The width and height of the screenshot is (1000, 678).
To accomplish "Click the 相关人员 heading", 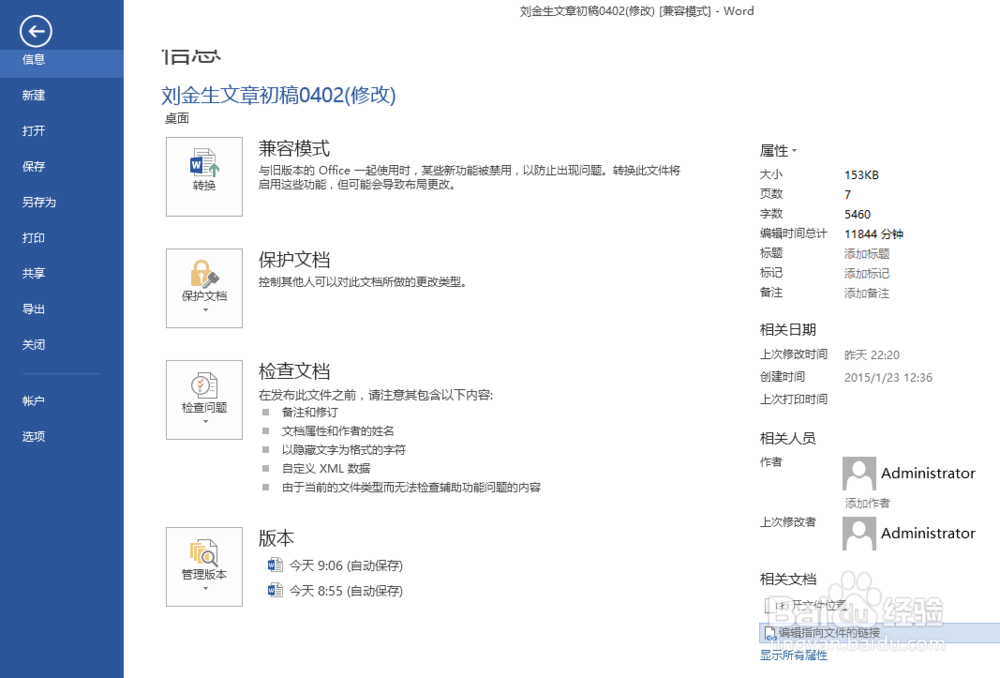I will tap(788, 438).
